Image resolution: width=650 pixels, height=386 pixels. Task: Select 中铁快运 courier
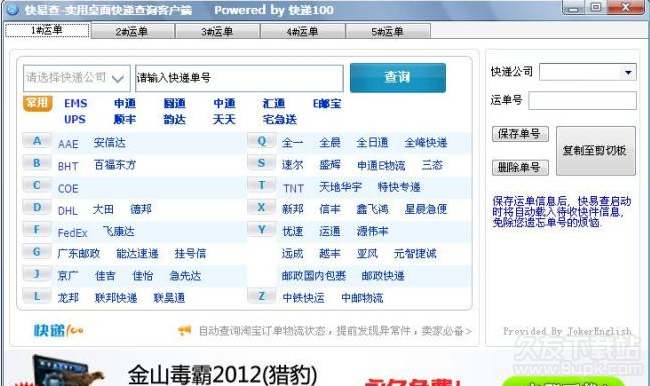point(303,298)
